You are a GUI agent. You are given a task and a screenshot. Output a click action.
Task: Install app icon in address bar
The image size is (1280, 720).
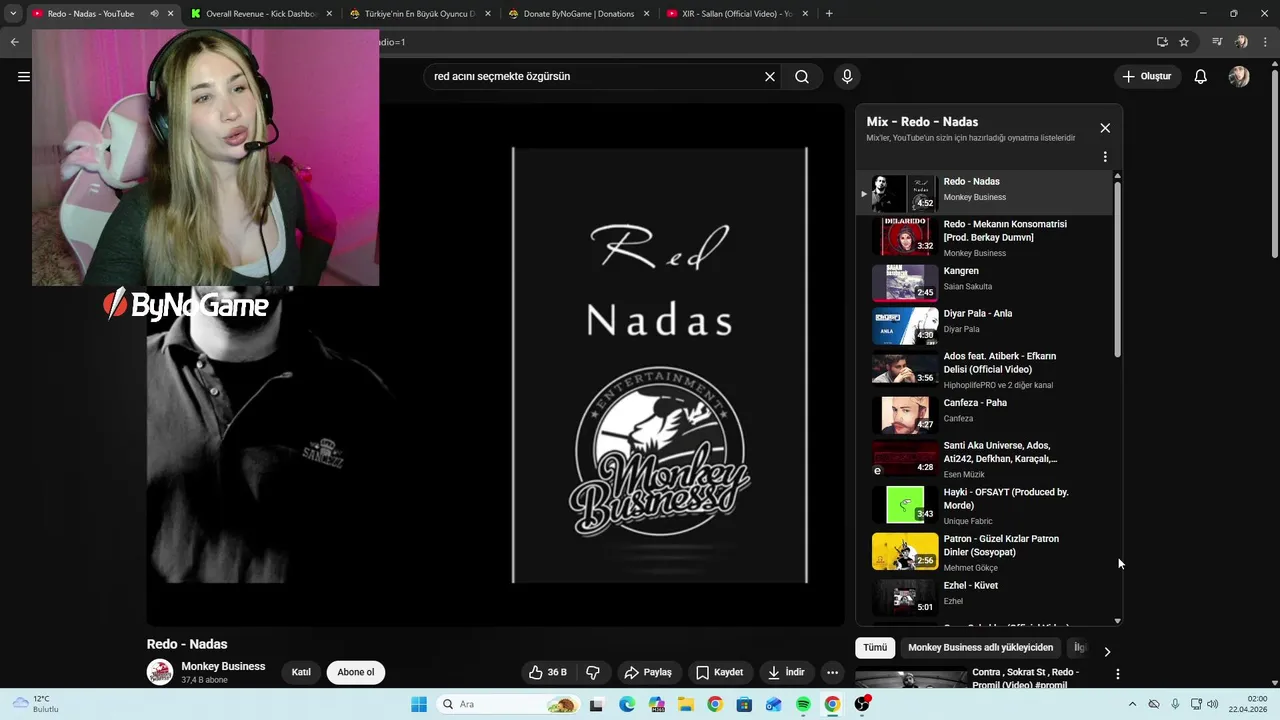coord(1162,42)
